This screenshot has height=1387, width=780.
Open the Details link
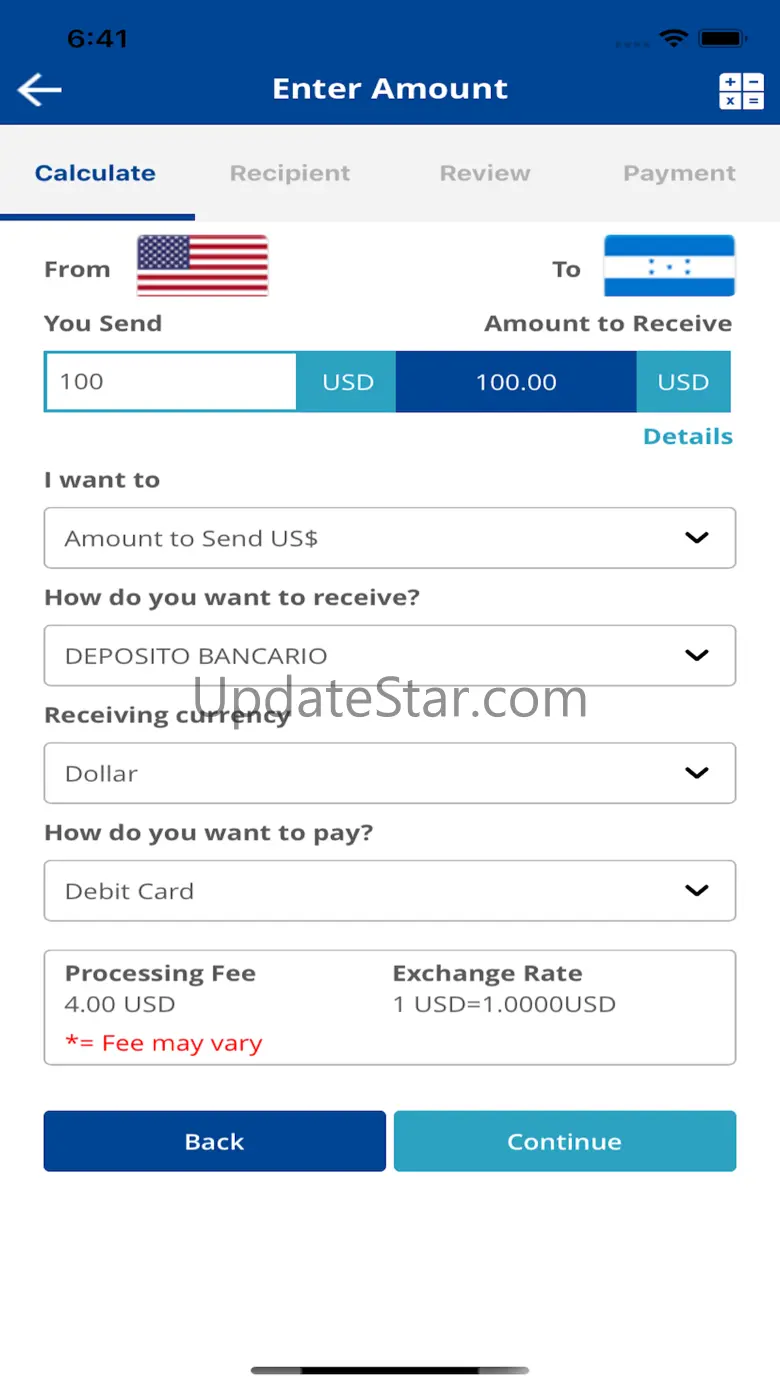coord(688,437)
